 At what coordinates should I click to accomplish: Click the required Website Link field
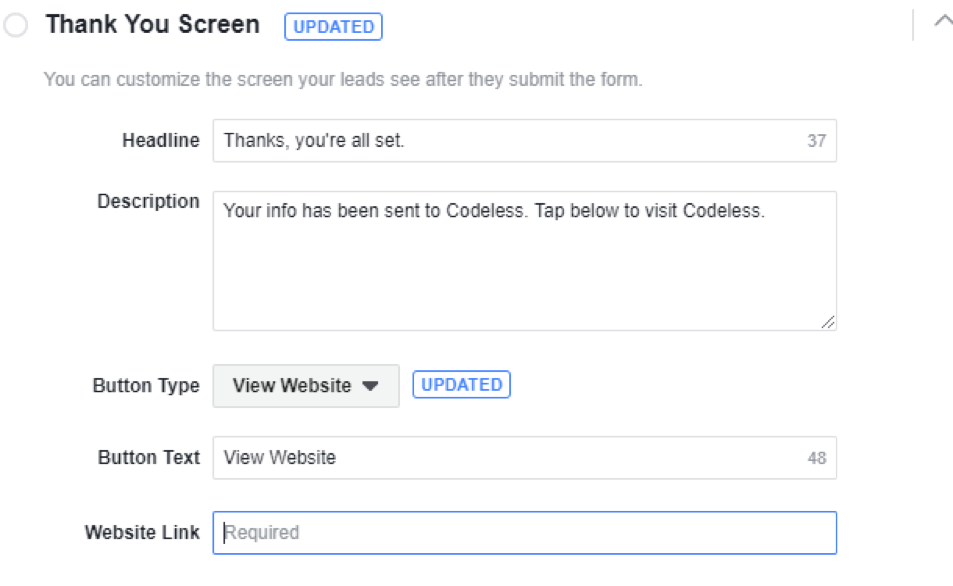[x=524, y=533]
